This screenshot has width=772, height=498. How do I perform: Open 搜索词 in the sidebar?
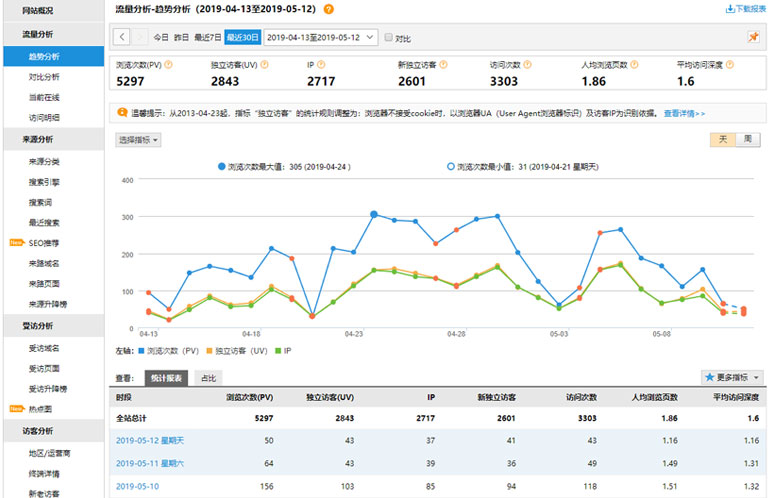coord(40,202)
